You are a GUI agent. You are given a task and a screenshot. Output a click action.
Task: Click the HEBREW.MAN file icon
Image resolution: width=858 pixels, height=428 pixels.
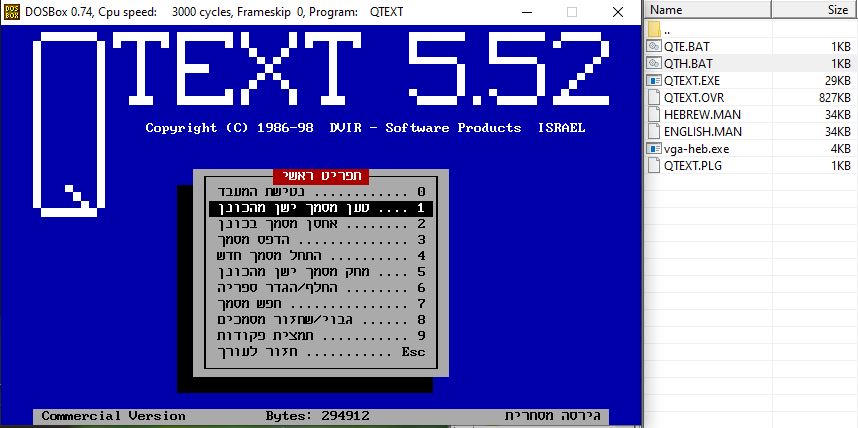pyautogui.click(x=653, y=114)
